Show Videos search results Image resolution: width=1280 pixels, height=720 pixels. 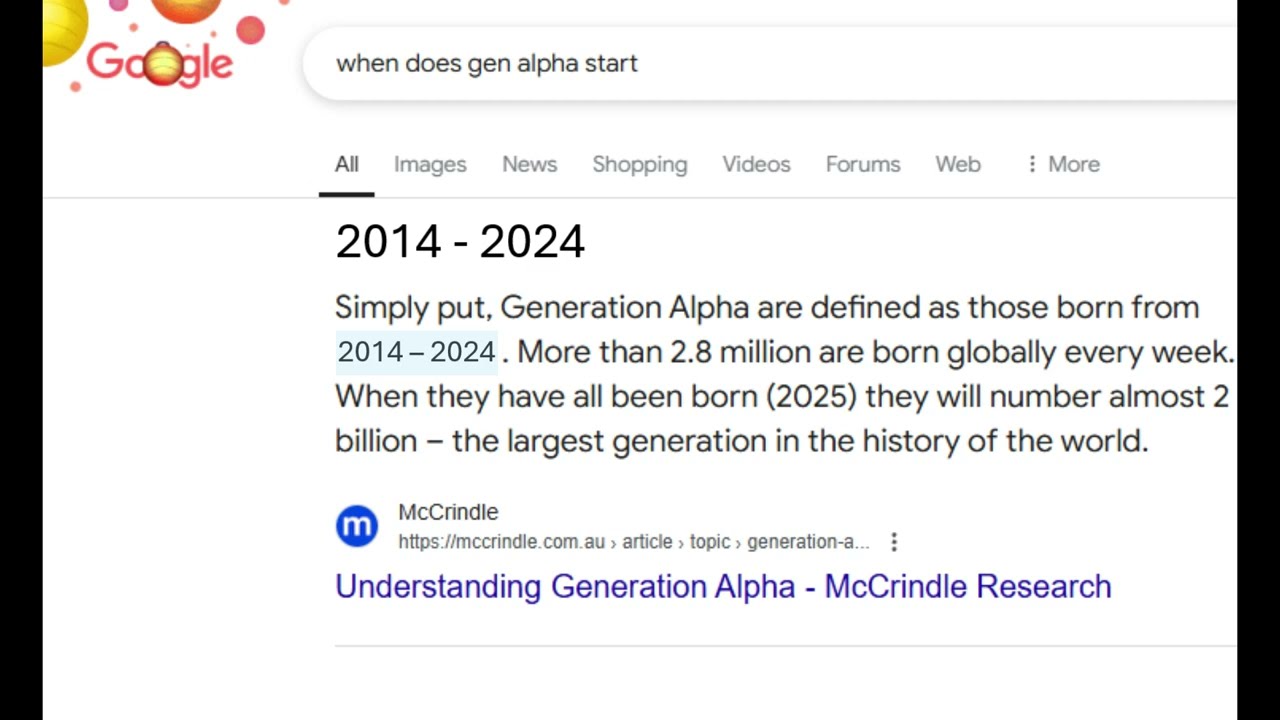point(756,164)
